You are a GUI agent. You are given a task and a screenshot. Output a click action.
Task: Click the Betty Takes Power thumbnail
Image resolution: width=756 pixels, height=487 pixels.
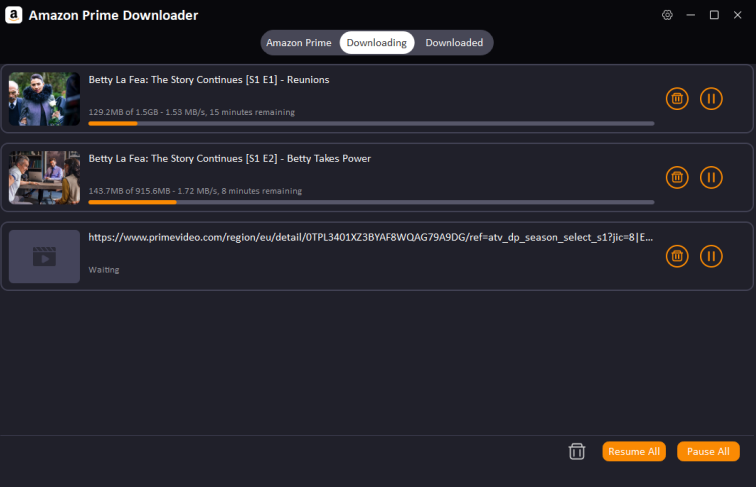point(44,178)
